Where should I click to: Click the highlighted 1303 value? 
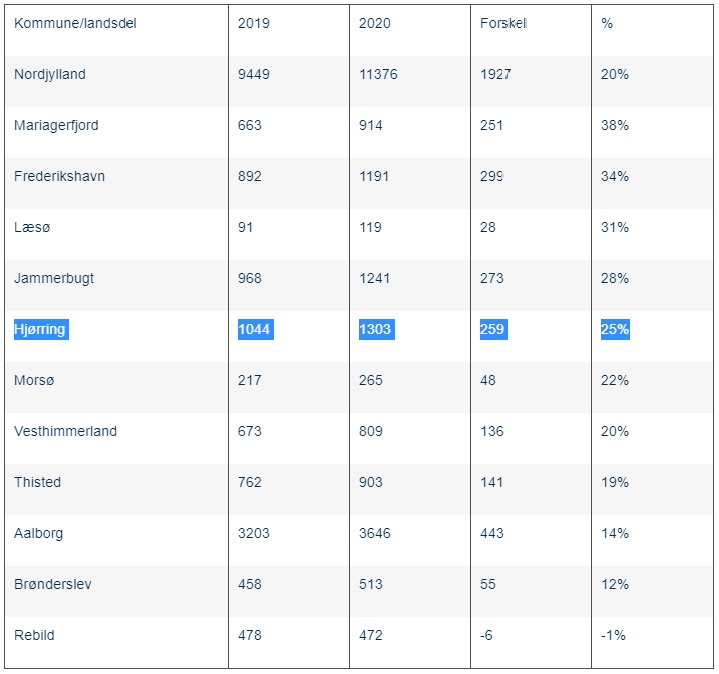[x=377, y=329]
